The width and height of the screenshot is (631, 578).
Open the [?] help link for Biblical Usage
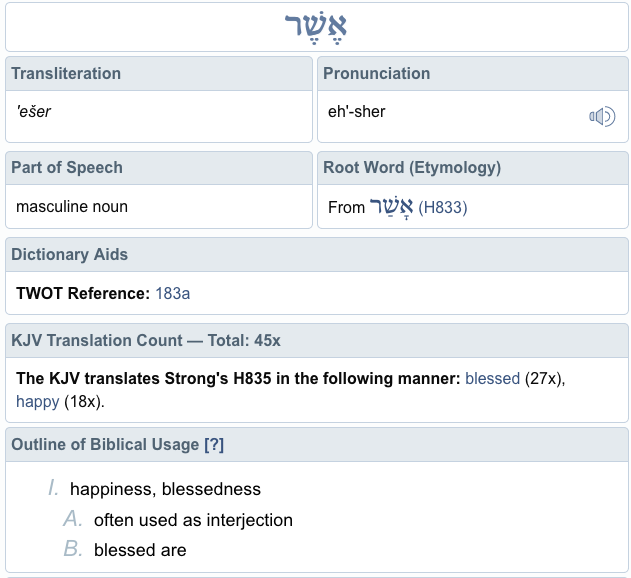pos(214,445)
